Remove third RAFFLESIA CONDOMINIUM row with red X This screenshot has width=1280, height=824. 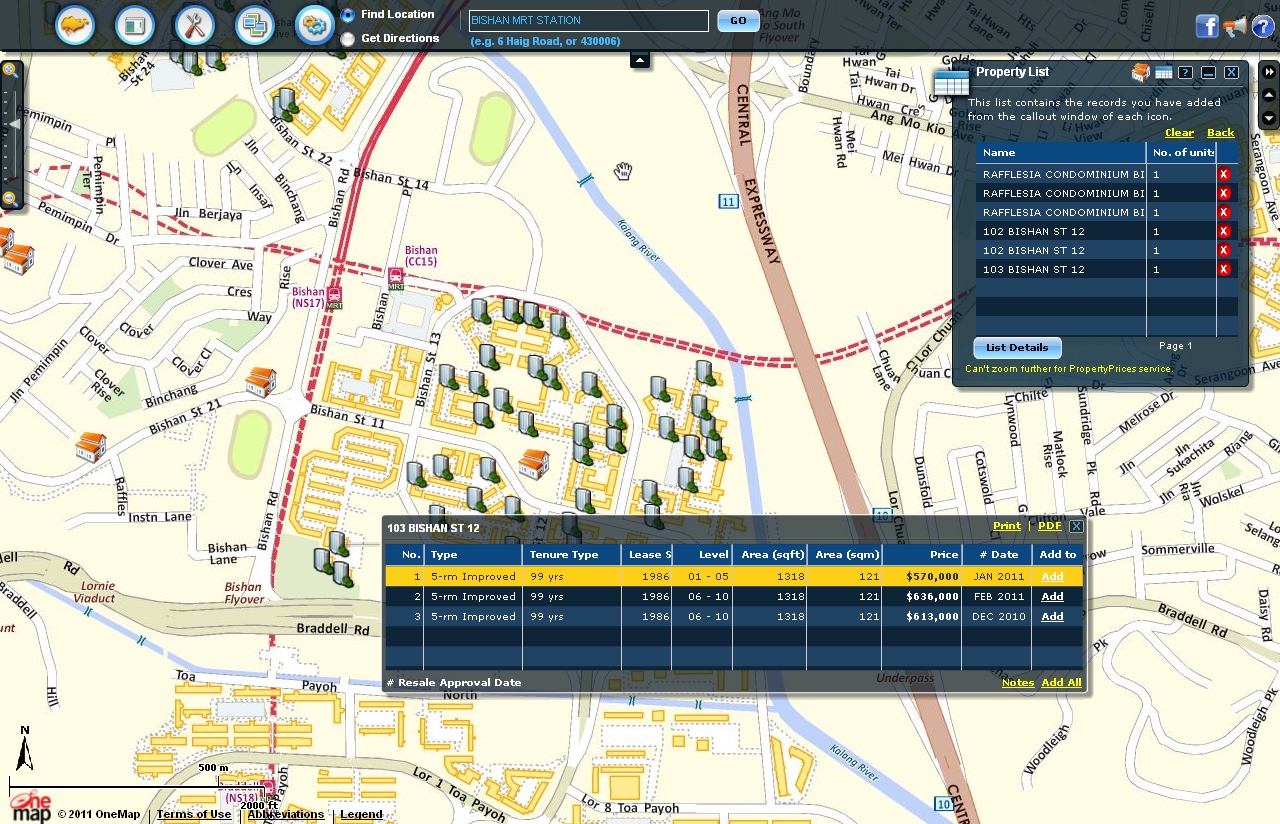click(x=1223, y=212)
